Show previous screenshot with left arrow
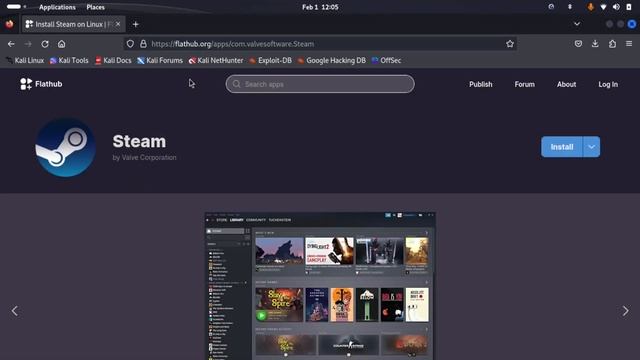The width and height of the screenshot is (640, 360). 15,311
